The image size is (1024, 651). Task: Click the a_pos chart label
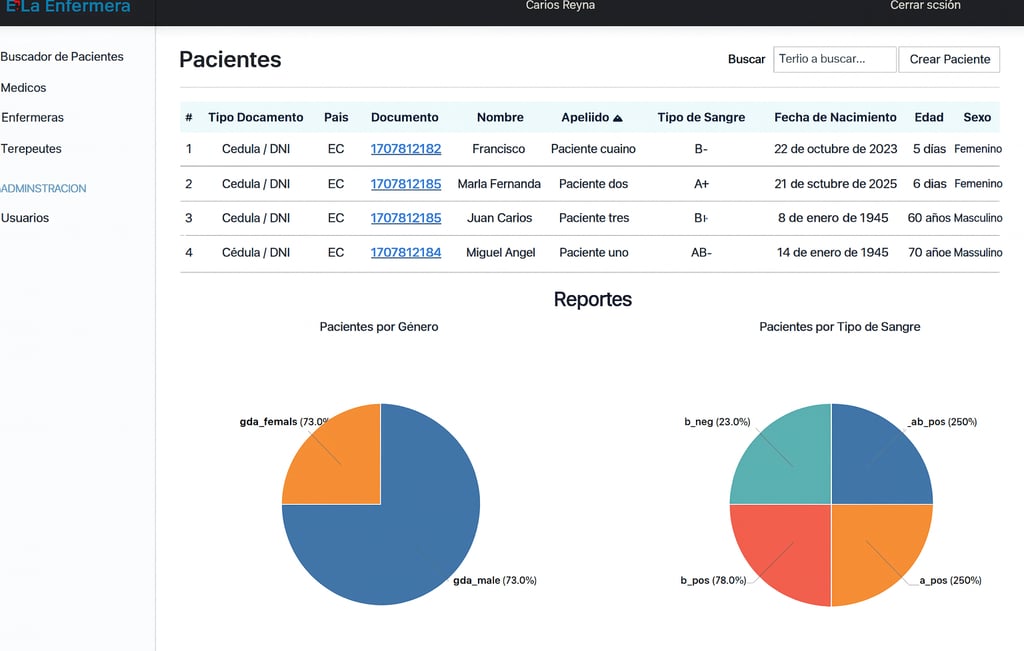[x=950, y=580]
